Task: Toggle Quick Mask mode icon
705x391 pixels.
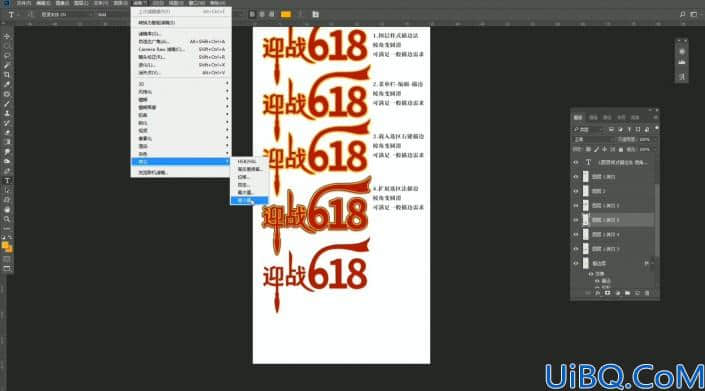Action: coord(7,259)
